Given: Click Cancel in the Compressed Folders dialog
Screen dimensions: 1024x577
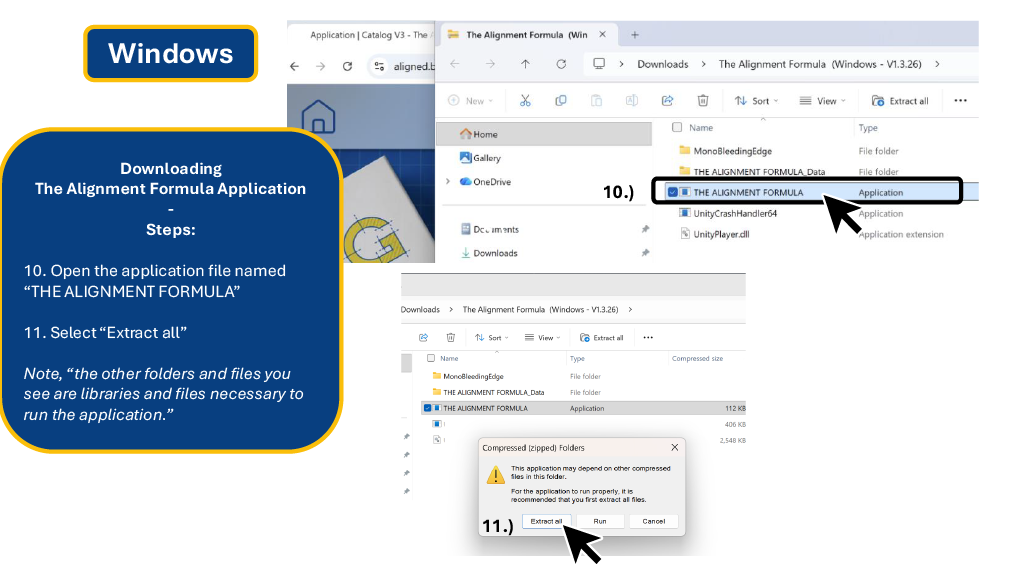Looking at the screenshot, I should [655, 521].
